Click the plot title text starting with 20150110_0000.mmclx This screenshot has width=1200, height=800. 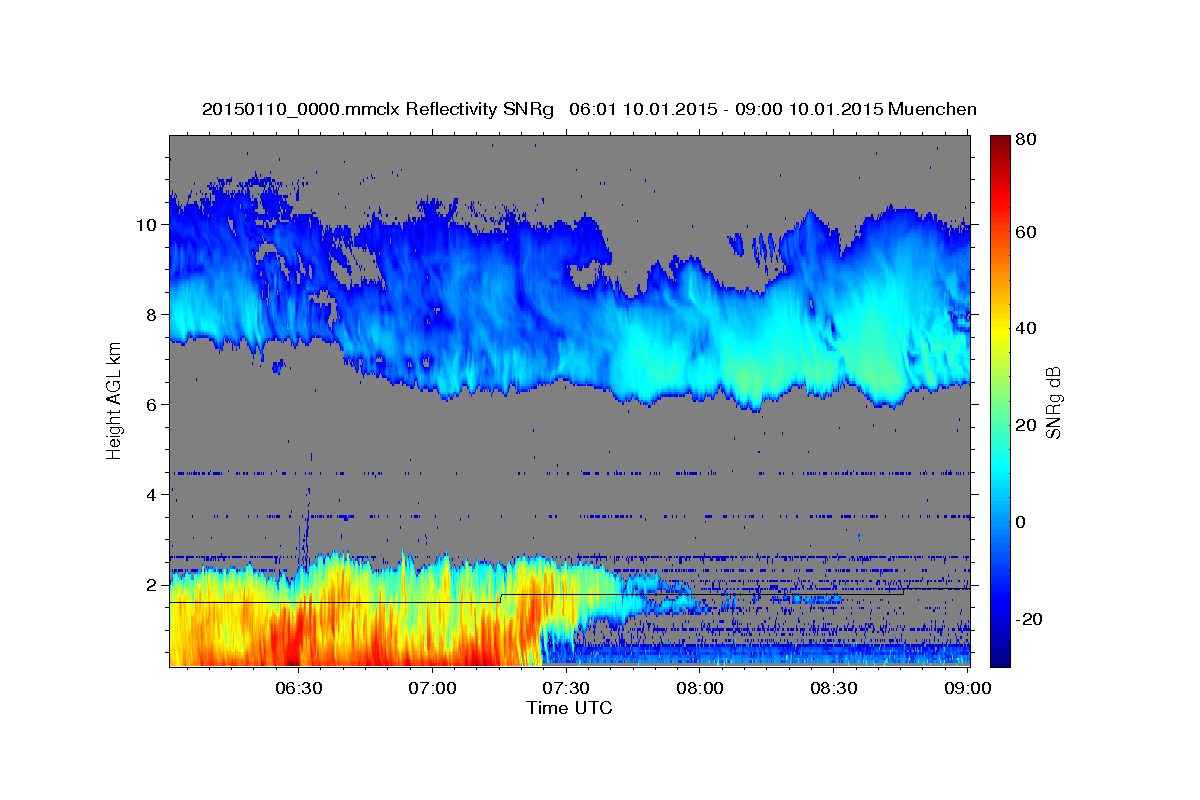tap(589, 109)
